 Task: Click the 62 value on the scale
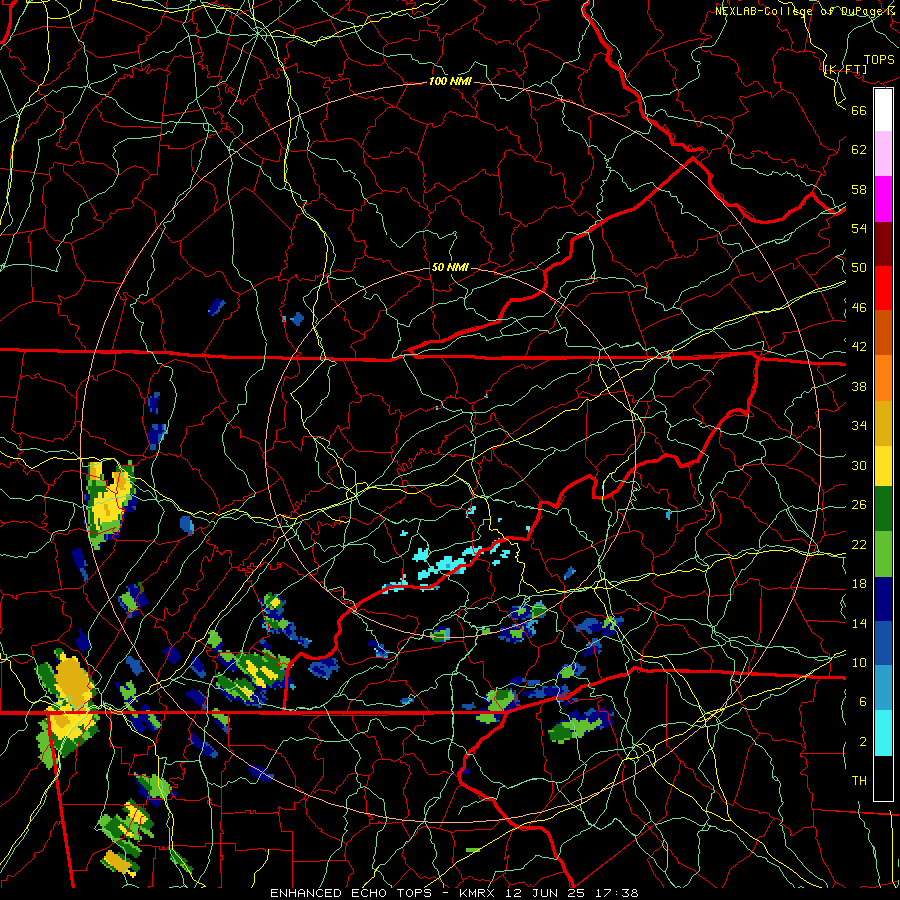(x=859, y=150)
